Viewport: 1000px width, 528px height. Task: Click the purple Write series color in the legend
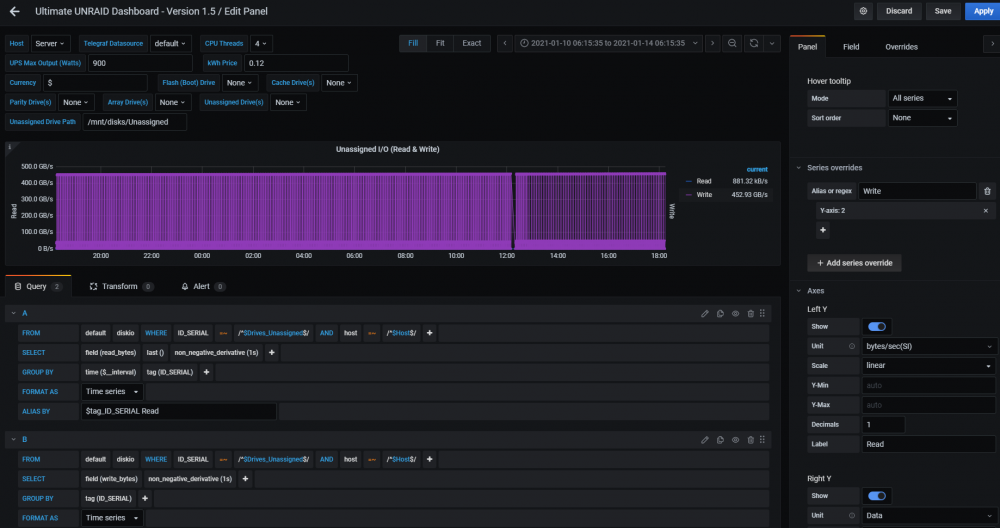(x=688, y=194)
